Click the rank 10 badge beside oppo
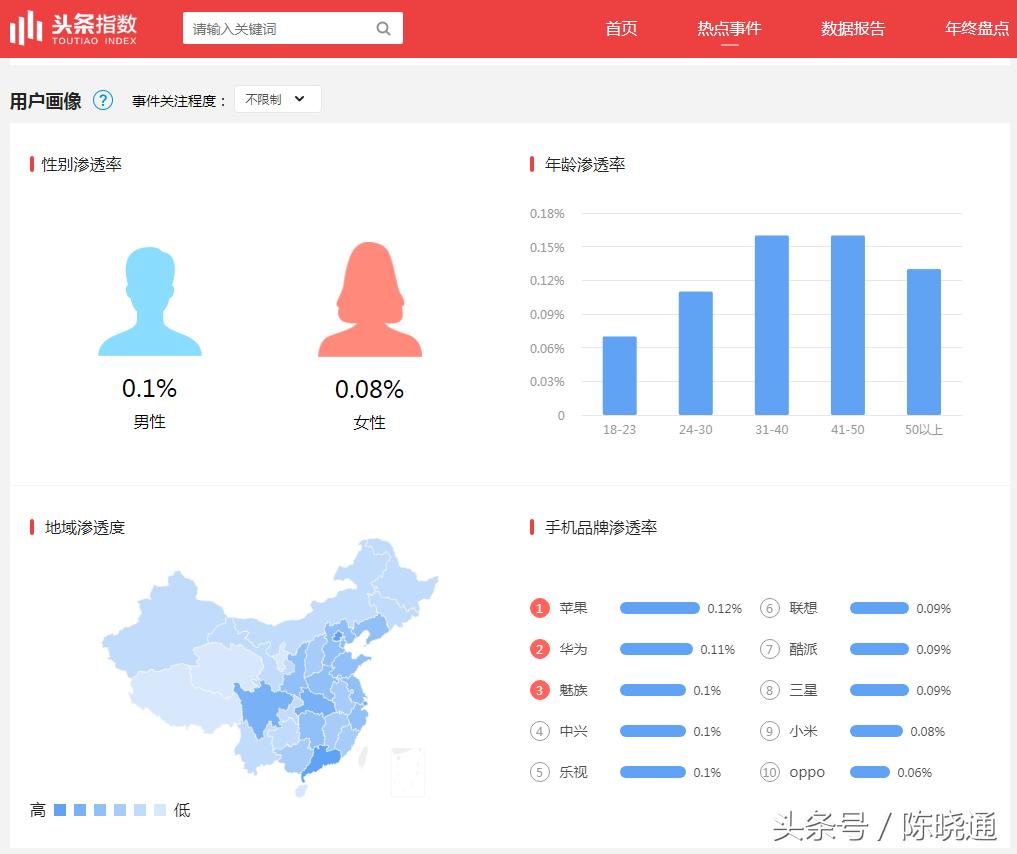This screenshot has height=854, width=1017. click(x=770, y=772)
